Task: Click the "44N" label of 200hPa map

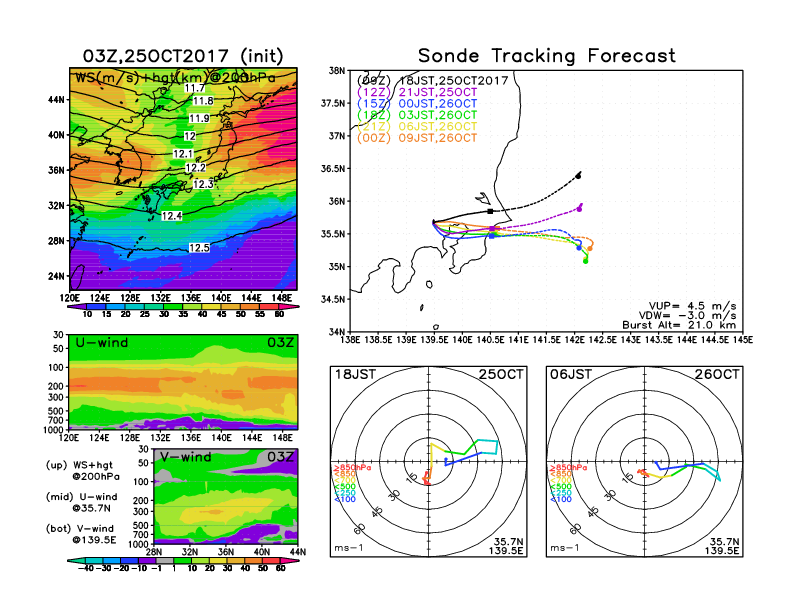Action: click(x=56, y=100)
